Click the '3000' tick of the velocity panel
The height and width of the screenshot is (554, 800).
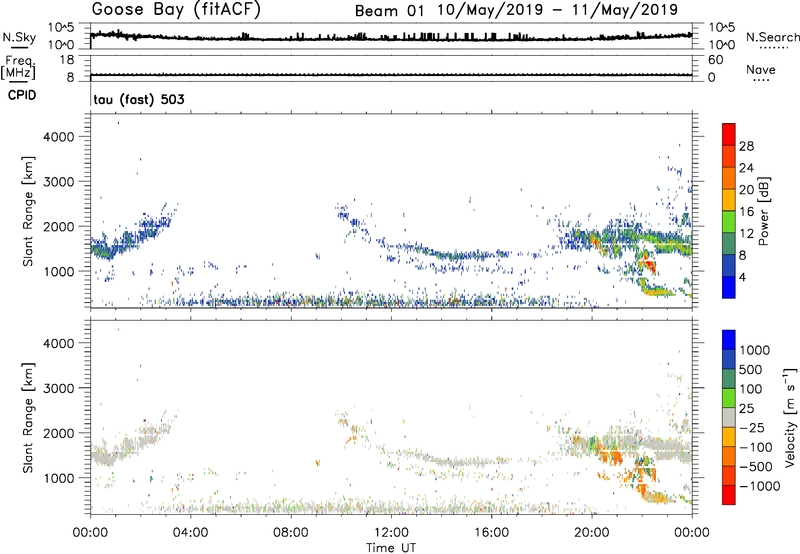tap(59, 388)
